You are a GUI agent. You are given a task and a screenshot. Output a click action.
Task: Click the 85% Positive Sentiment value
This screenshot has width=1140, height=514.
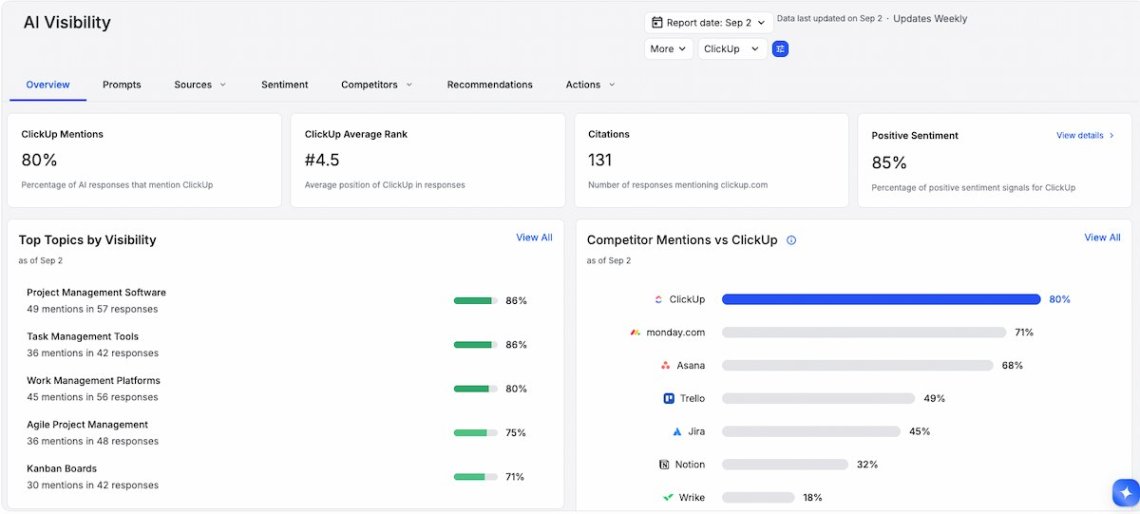pos(889,163)
